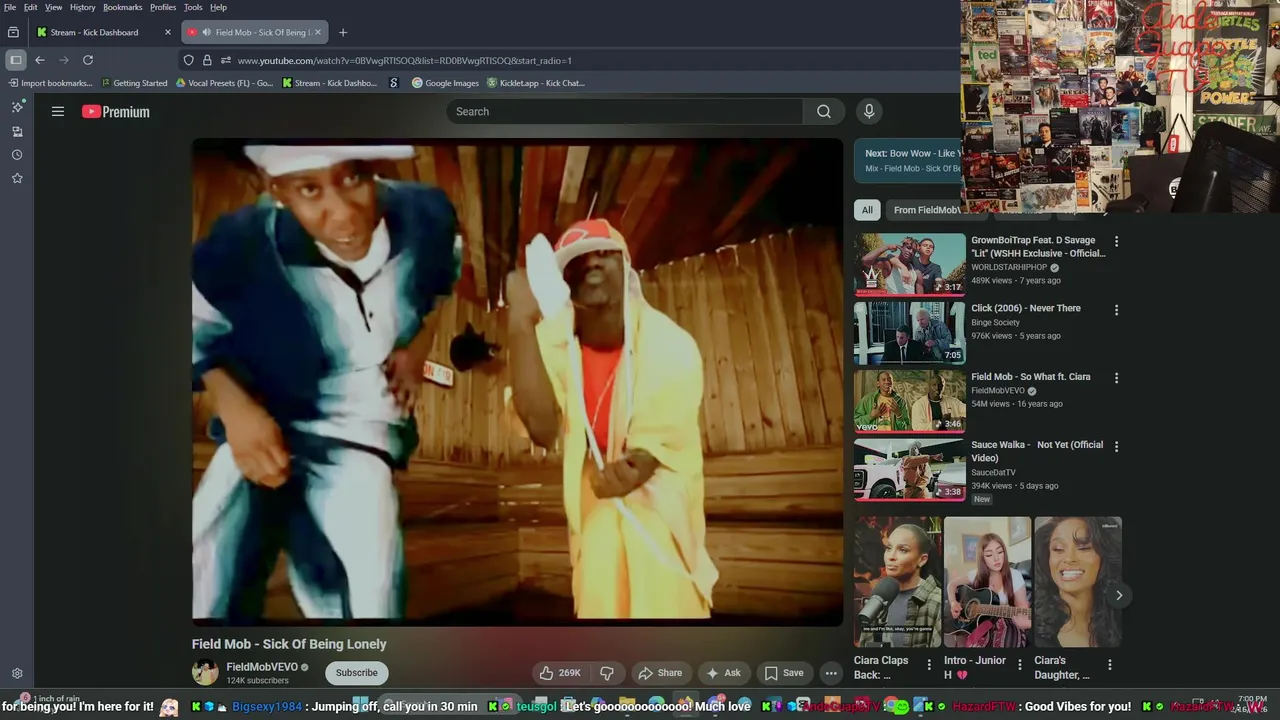
Task: Open the Help menu
Action: click(218, 7)
